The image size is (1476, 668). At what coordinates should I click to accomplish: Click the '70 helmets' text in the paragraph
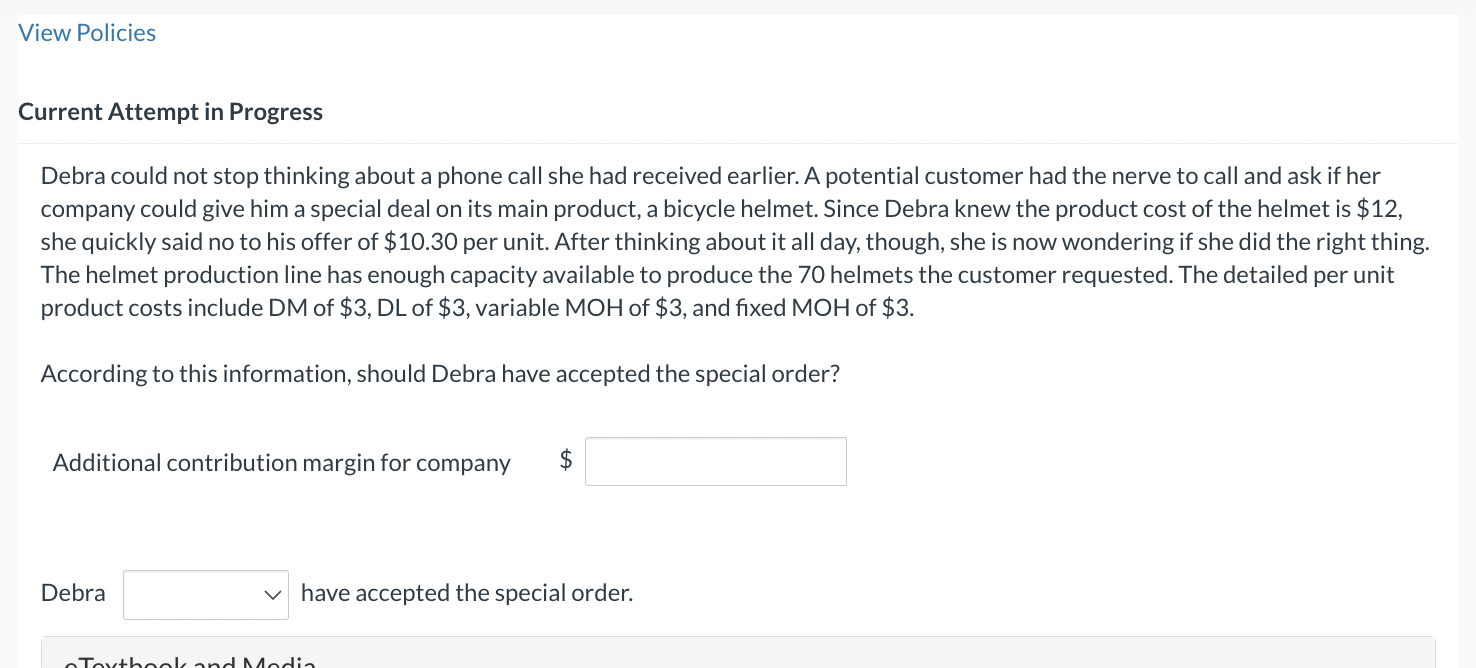(849, 275)
